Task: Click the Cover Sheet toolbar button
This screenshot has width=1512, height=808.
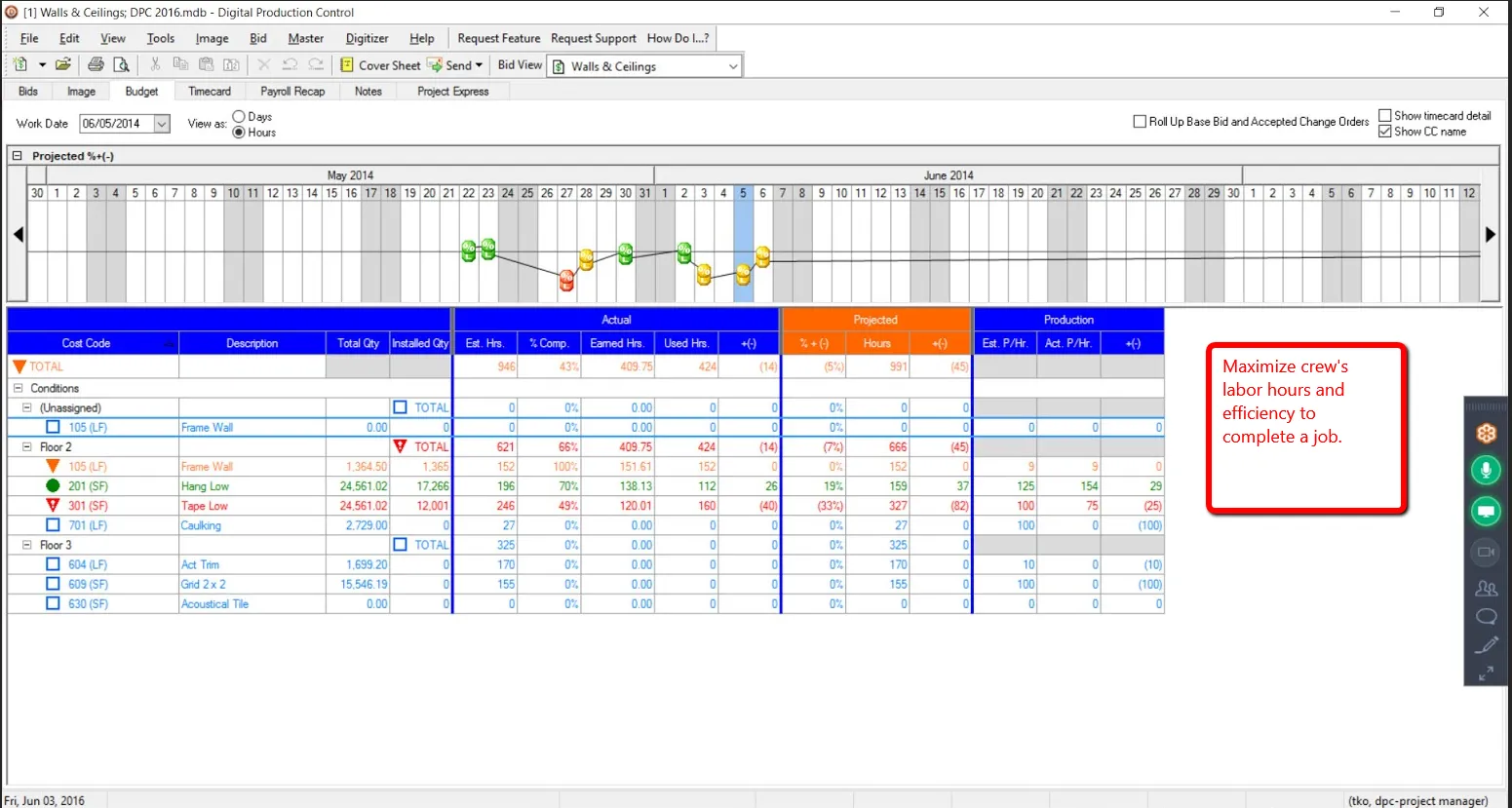Action: (380, 65)
